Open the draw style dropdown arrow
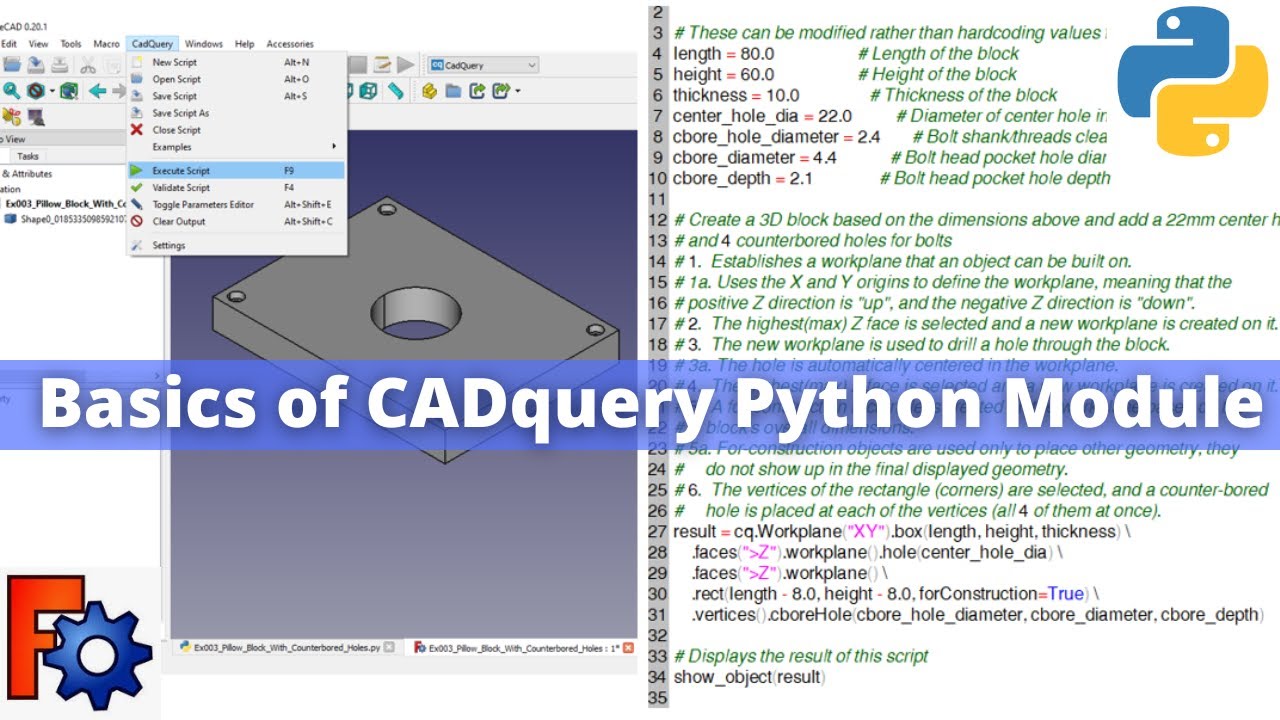This screenshot has width=1280, height=720. pyautogui.click(x=52, y=92)
